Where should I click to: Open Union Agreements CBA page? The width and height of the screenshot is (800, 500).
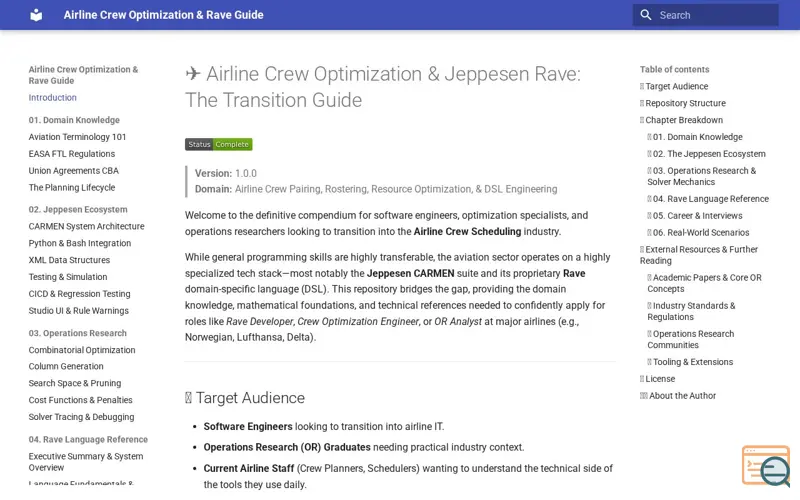pos(73,170)
